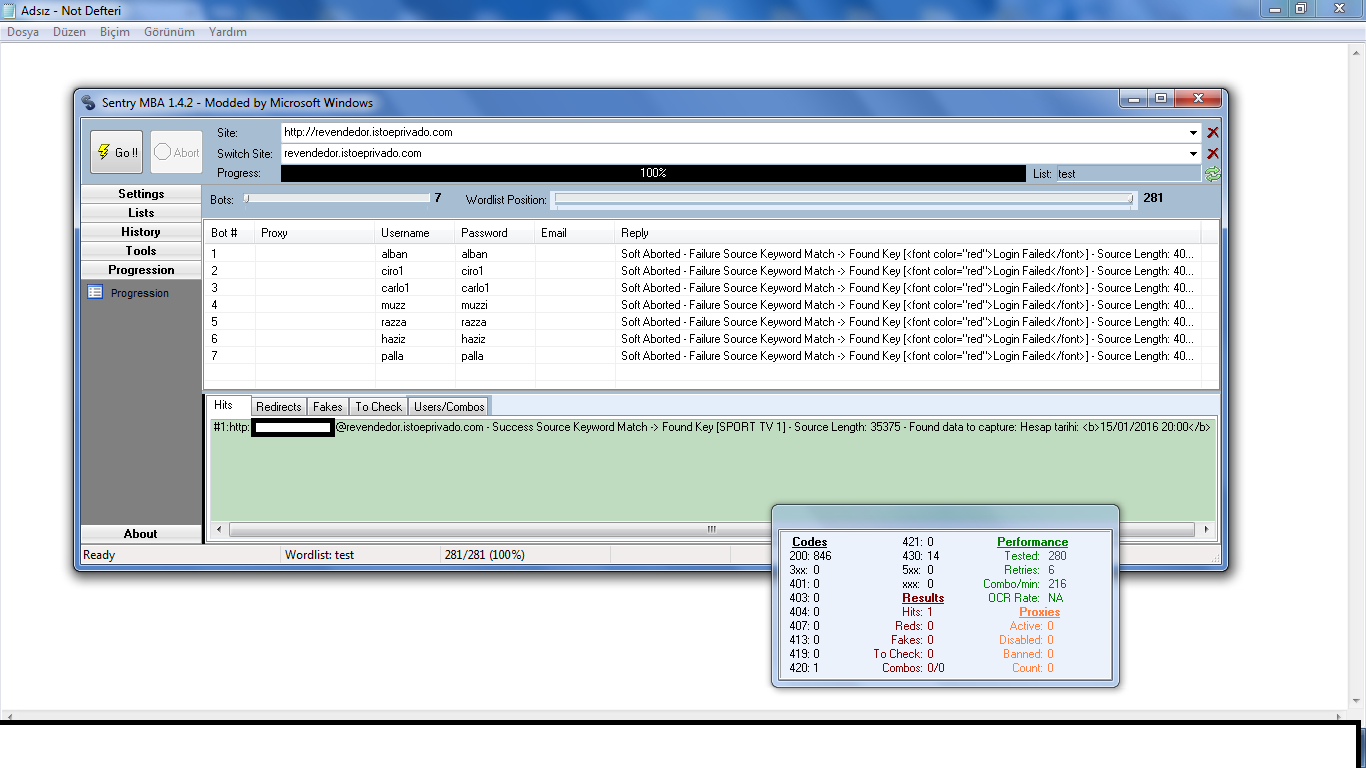Open the History sidebar section

141,232
